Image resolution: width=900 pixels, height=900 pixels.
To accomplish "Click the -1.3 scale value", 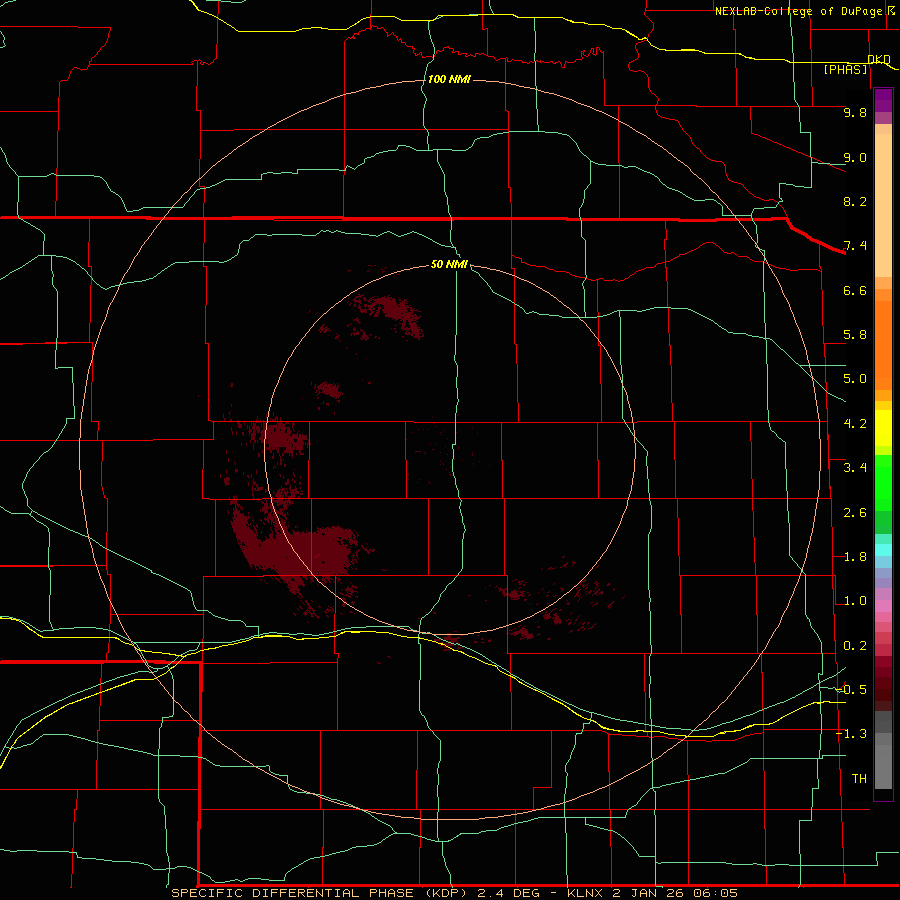I will [x=852, y=734].
